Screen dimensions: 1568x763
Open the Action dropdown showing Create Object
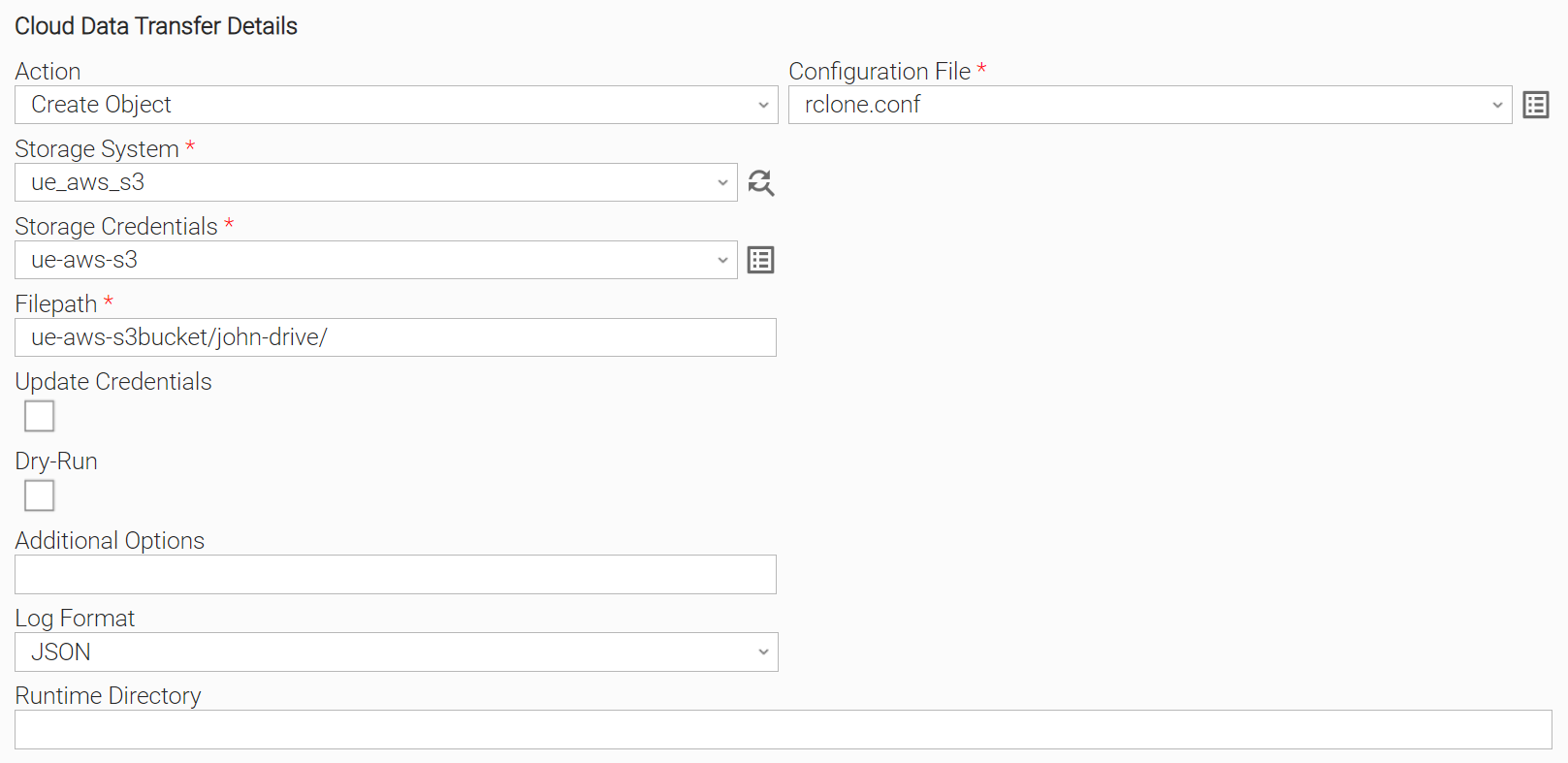[397, 105]
